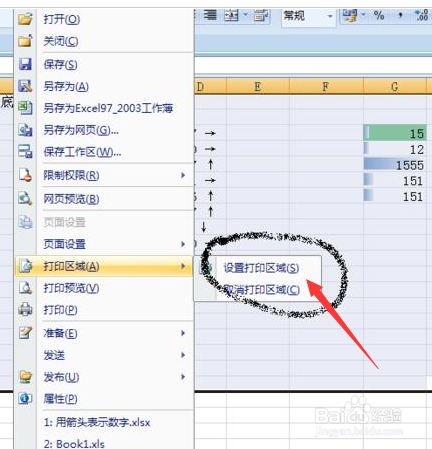Click the Save as Excel97_2003 workbook icon
Screen dimensions: 432x449
(25, 108)
